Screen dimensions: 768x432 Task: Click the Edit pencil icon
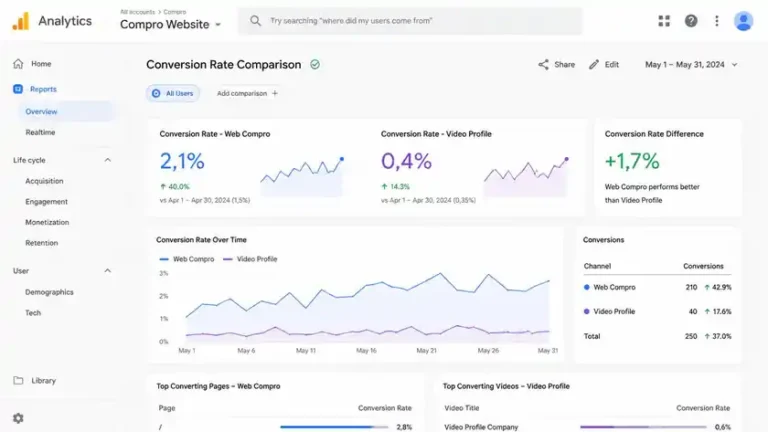point(594,65)
